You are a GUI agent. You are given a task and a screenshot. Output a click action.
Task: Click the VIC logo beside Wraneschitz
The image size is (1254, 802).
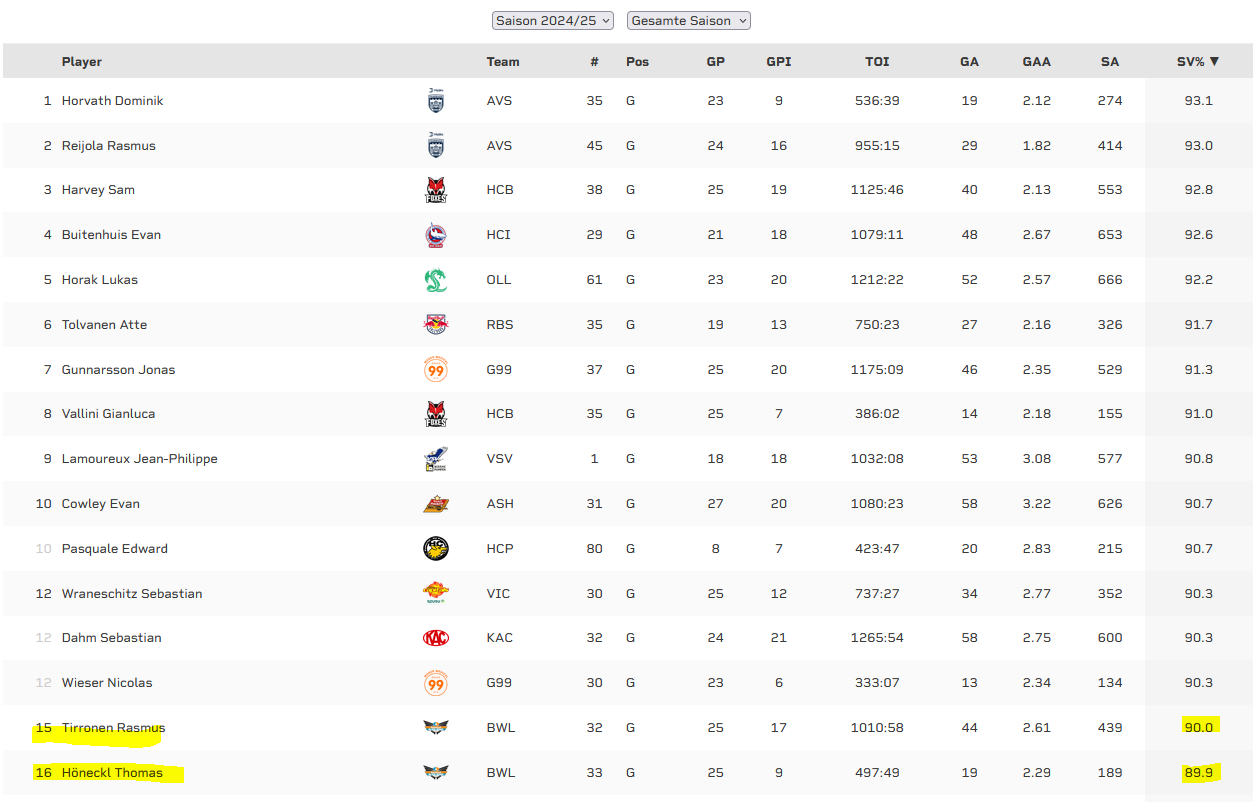click(435, 593)
